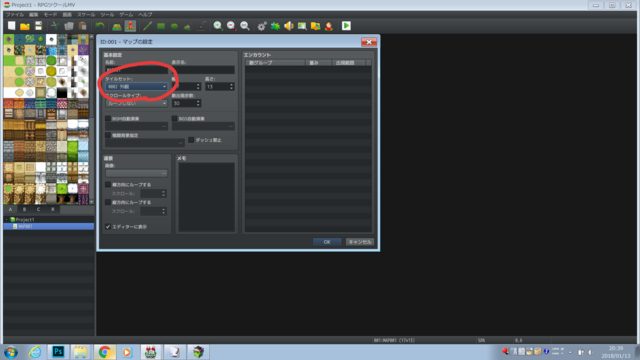
Task: Open the Database gear icon
Action: 262,26
